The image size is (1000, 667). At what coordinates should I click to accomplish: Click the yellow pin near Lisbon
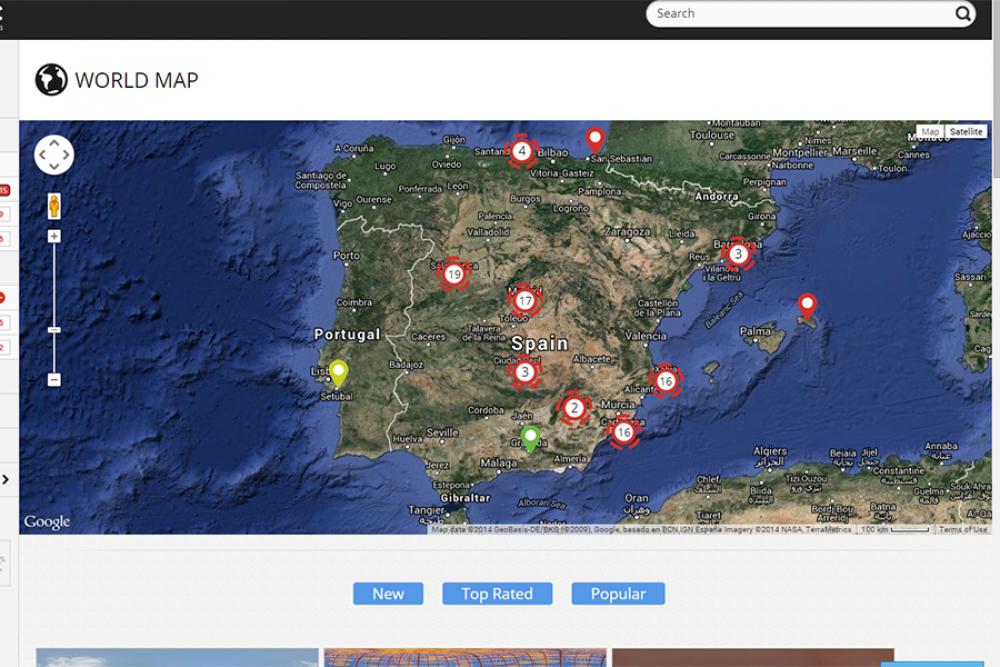339,373
